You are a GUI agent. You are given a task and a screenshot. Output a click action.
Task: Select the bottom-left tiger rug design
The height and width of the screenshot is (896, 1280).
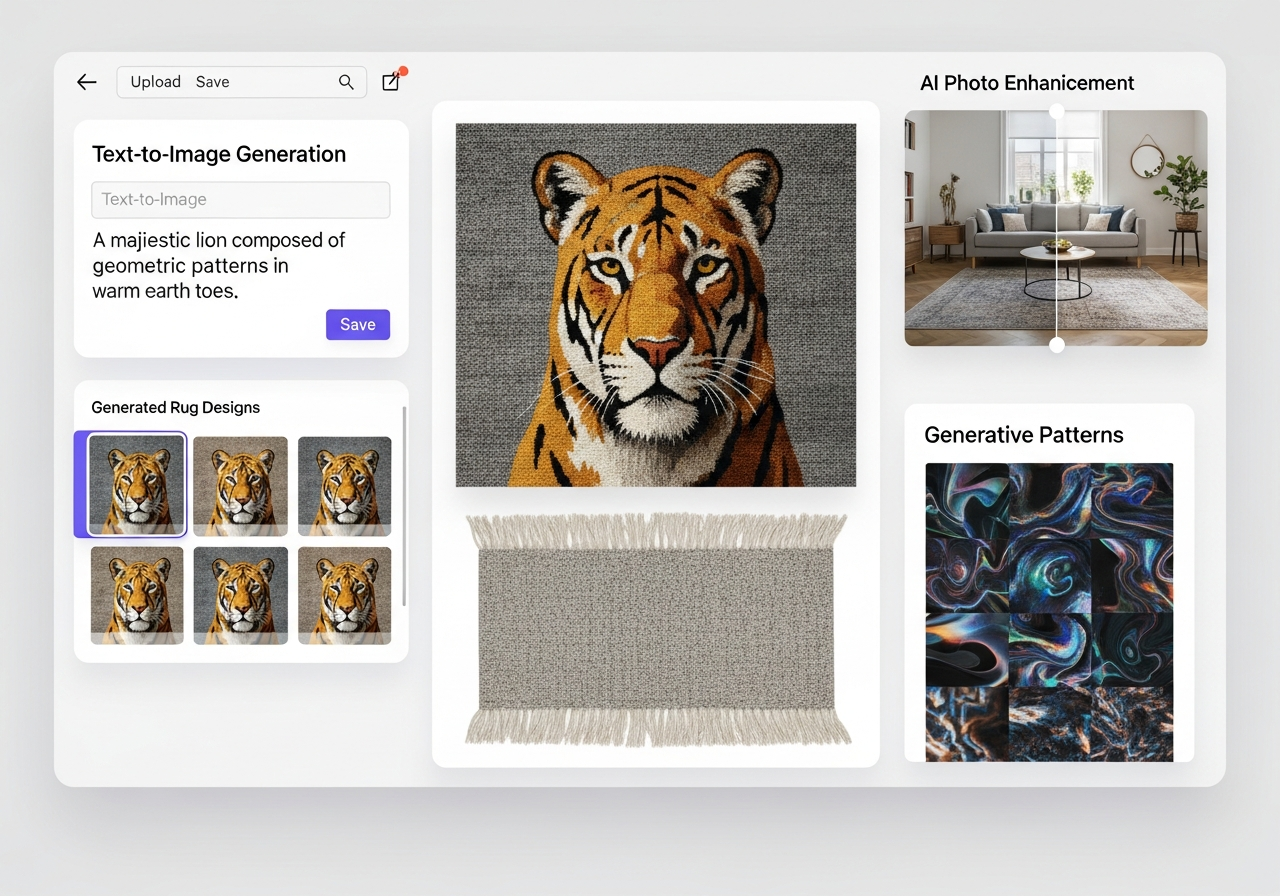137,595
